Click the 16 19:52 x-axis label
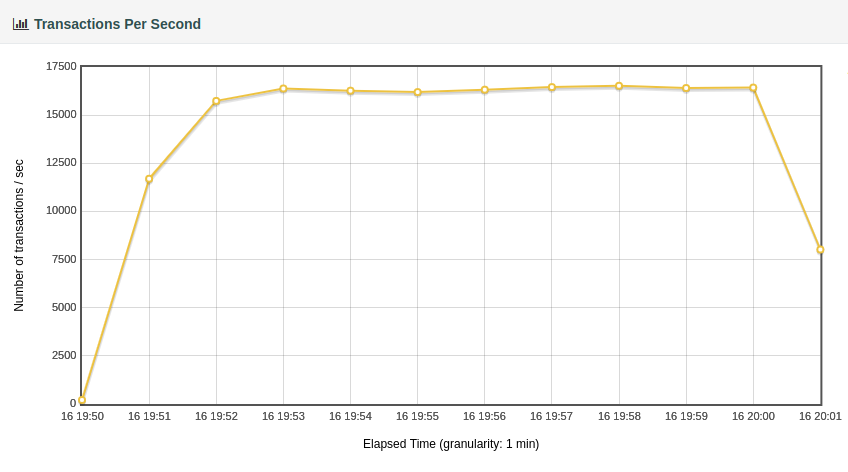Screen dimensions: 848x472 tap(216, 416)
